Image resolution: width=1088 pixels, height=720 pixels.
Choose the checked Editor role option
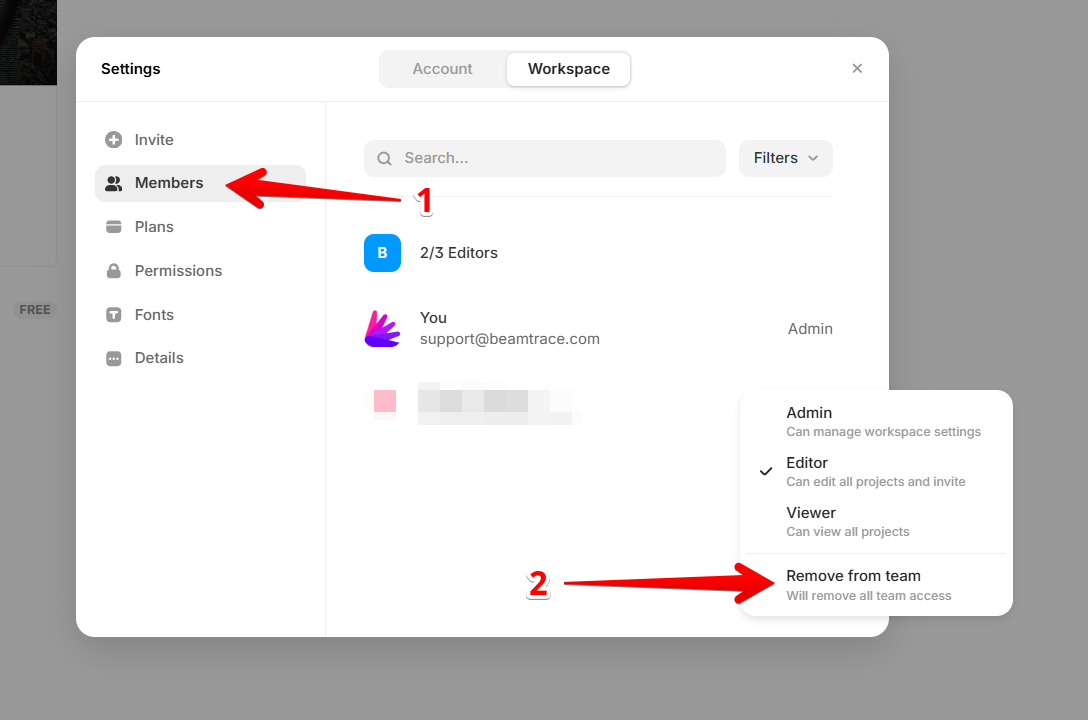(876, 472)
